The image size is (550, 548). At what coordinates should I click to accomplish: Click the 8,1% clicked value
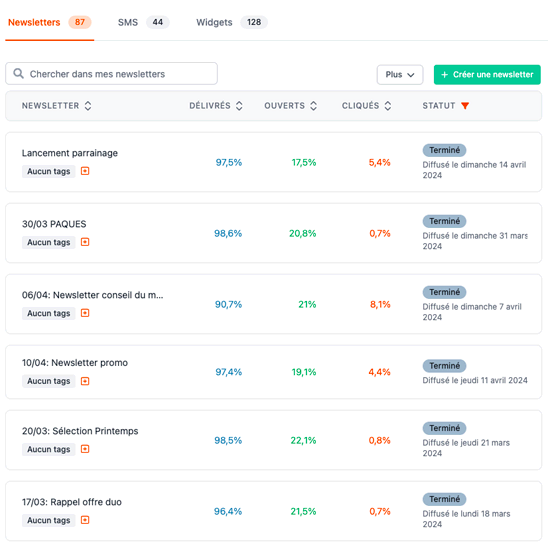(x=380, y=304)
